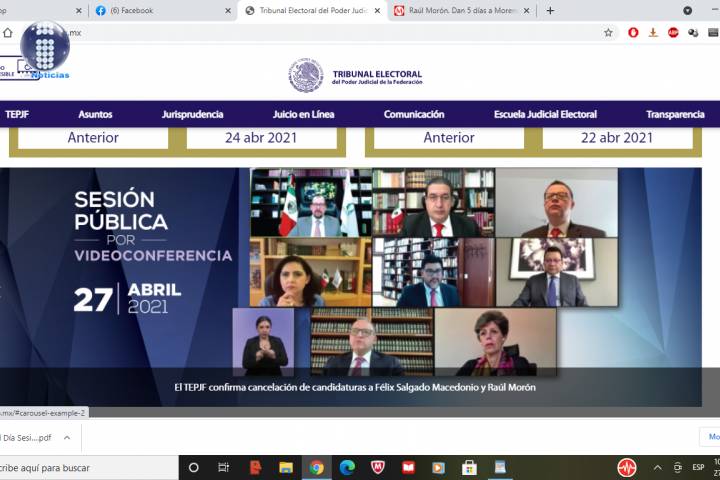Click the Adblock extension icon
Image resolution: width=720 pixels, height=480 pixels.
tap(673, 32)
